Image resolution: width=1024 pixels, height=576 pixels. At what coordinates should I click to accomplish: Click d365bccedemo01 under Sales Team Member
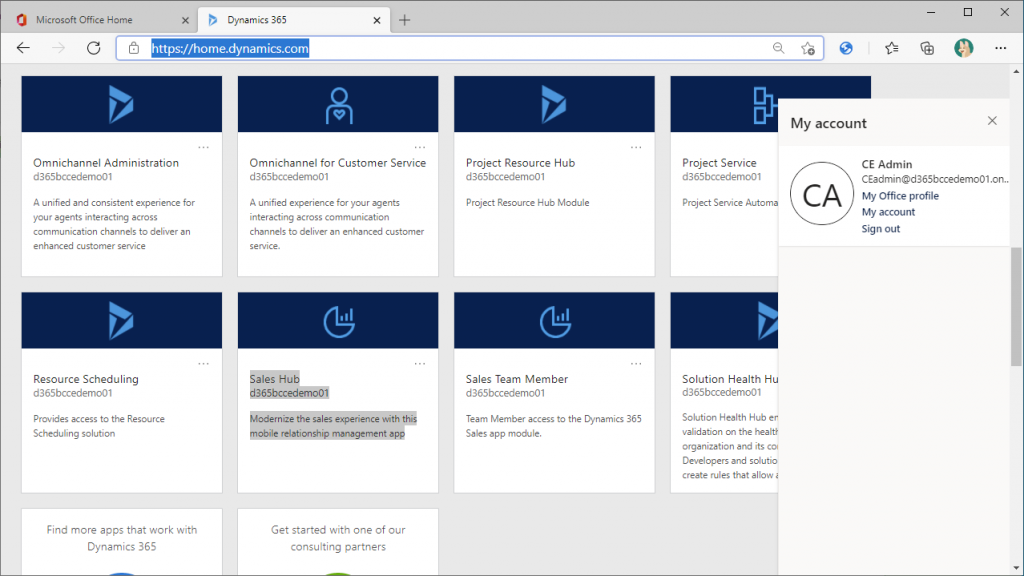coord(505,393)
